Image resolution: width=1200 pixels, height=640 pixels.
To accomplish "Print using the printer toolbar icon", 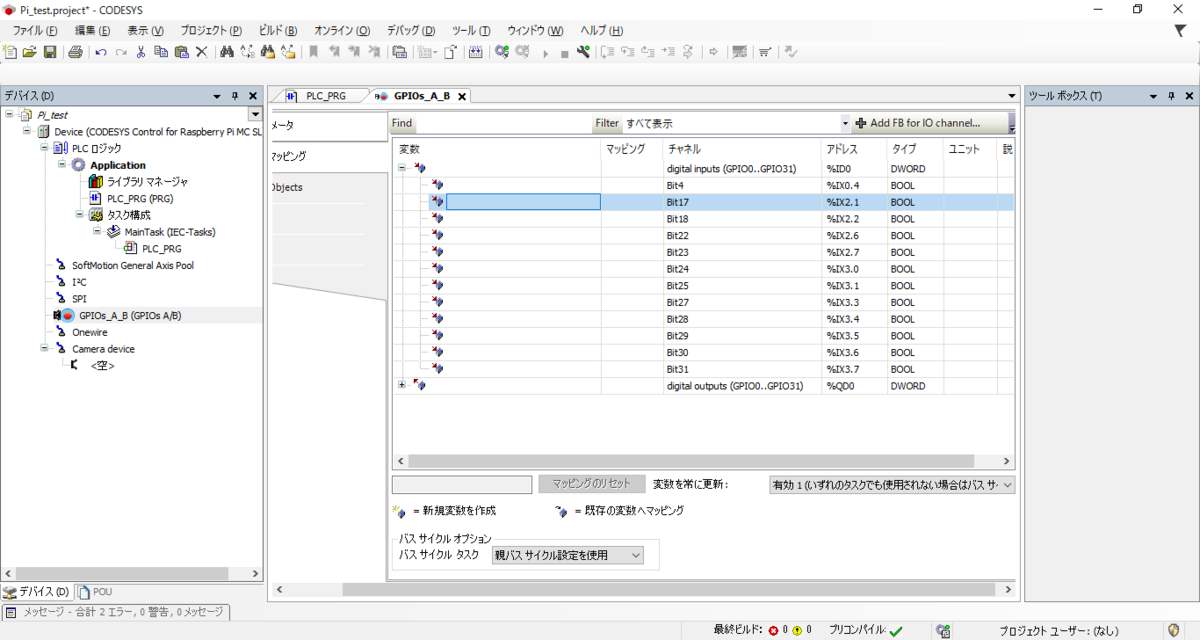I will coord(75,52).
